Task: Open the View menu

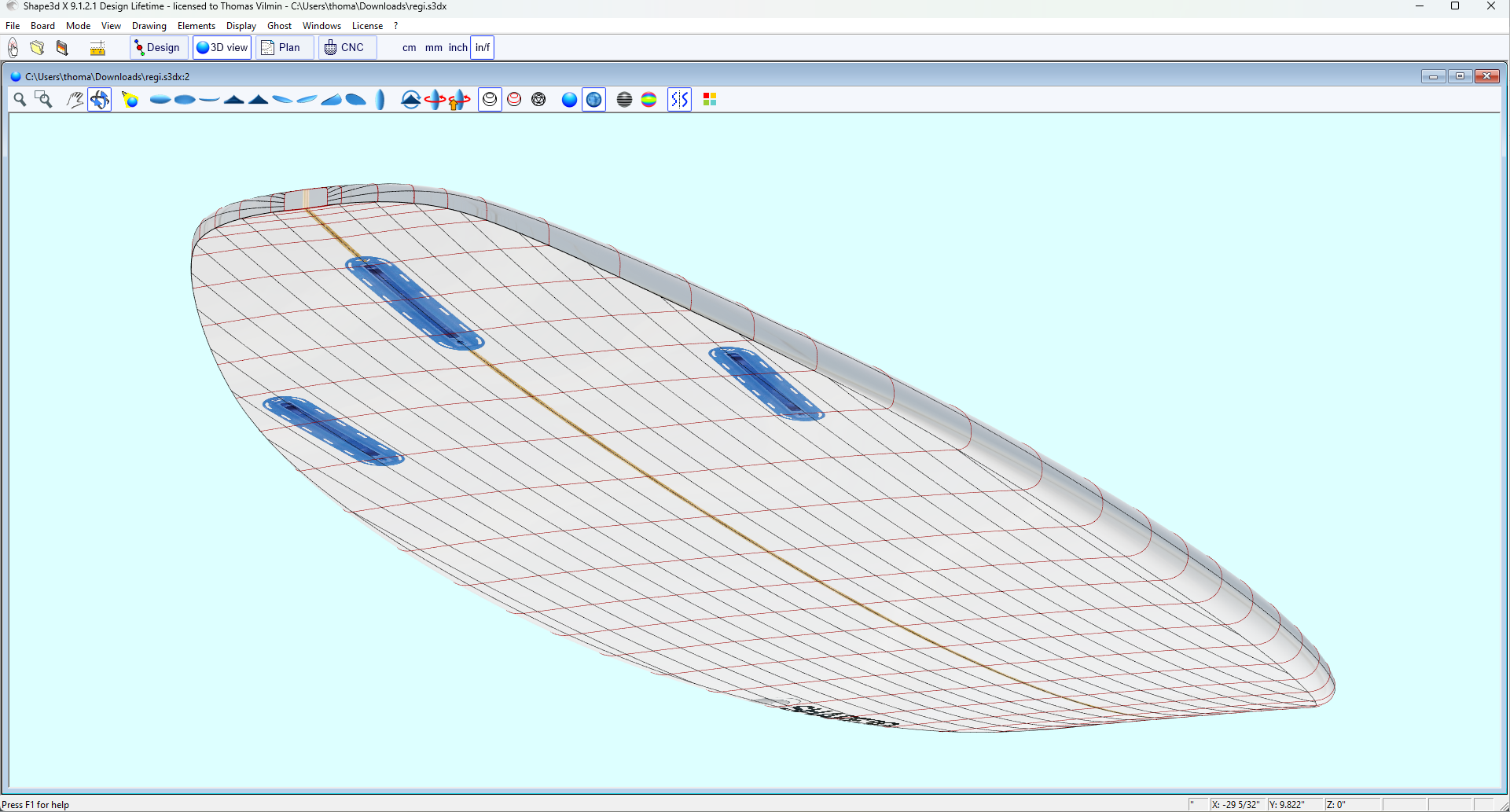Action: pyautogui.click(x=111, y=26)
